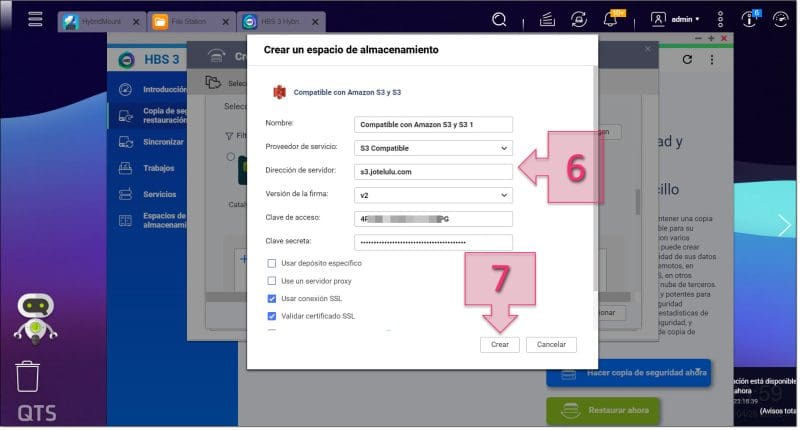
Task: Uncheck Usar conexión SSL
Action: tap(271, 298)
